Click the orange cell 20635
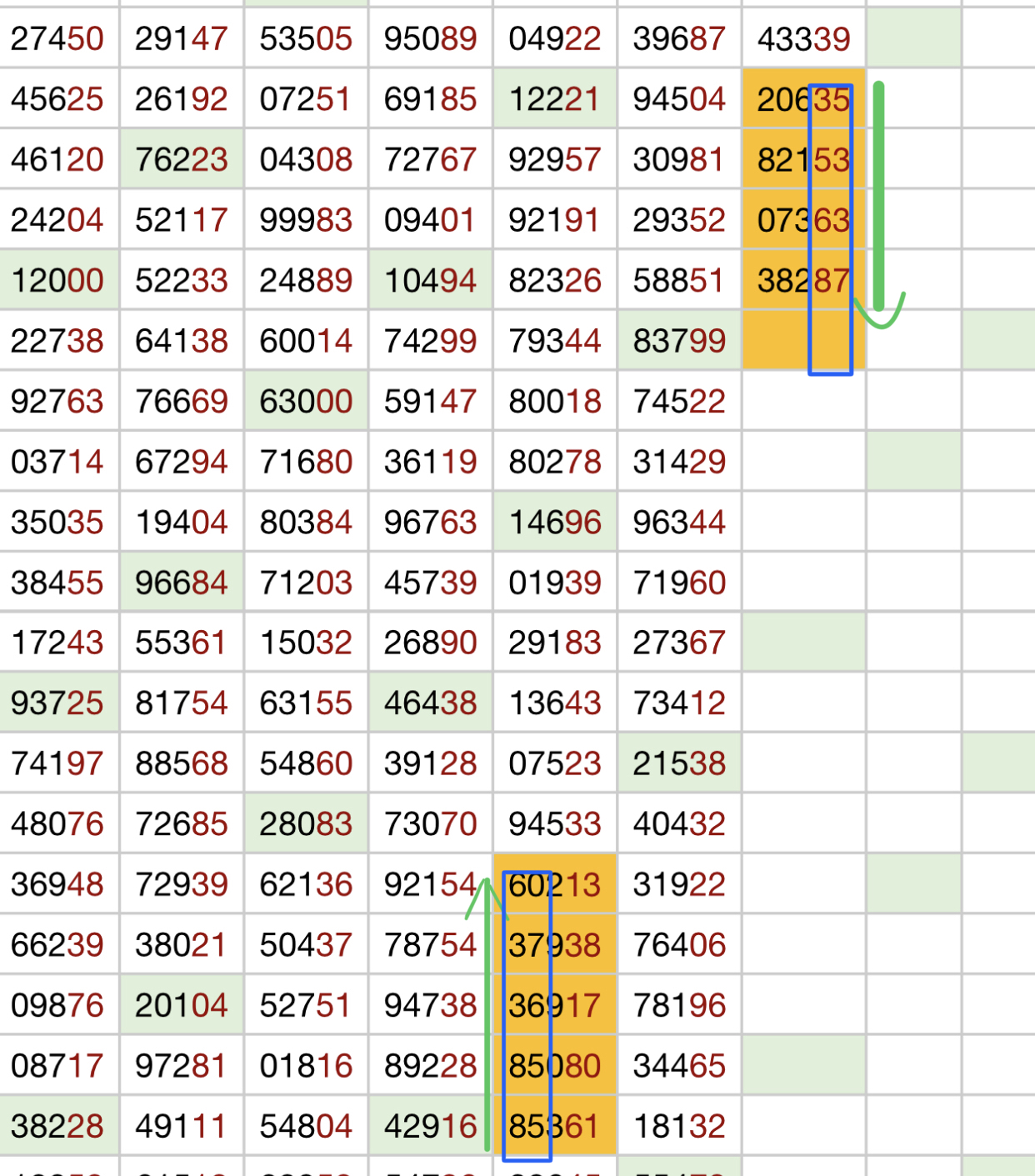Image resolution: width=1035 pixels, height=1176 pixels. point(803,99)
